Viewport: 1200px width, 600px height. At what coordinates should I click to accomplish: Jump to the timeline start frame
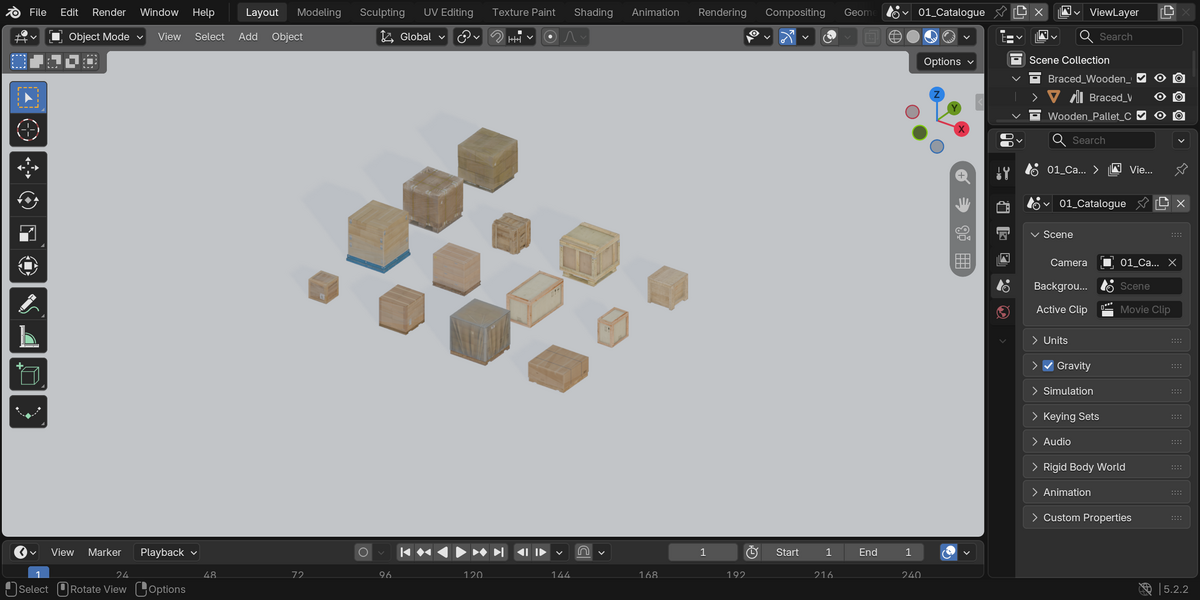tap(405, 552)
